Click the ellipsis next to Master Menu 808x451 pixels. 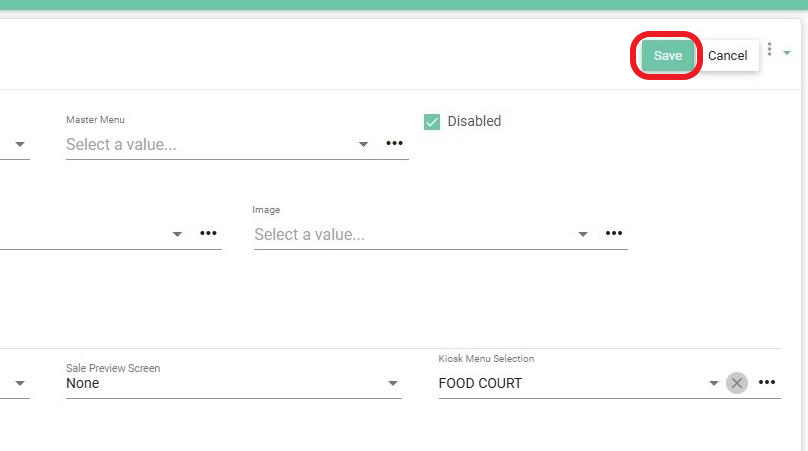pyautogui.click(x=395, y=144)
